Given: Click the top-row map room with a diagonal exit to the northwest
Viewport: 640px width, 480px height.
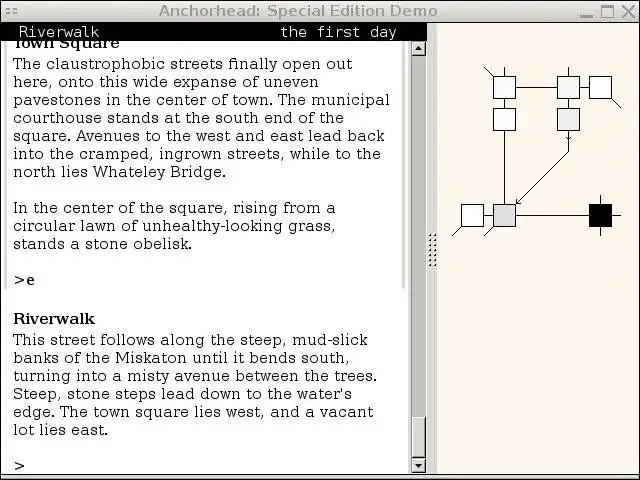Looking at the screenshot, I should 504,87.
